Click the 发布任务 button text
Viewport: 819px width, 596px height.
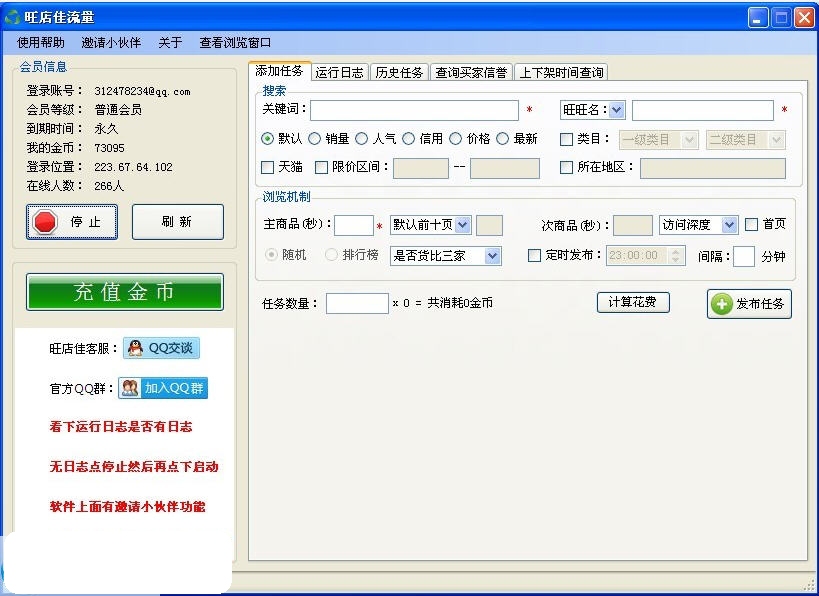coord(760,304)
